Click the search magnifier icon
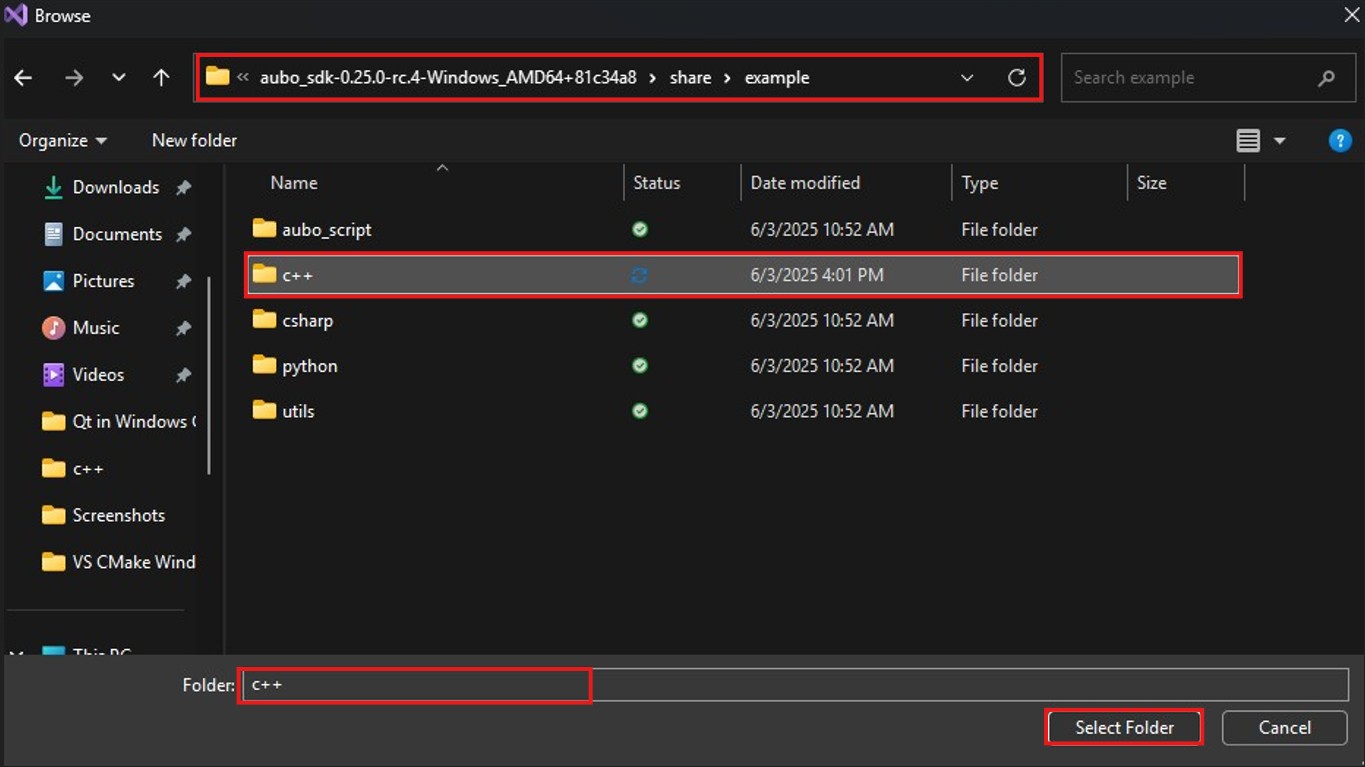Image resolution: width=1365 pixels, height=767 pixels. (1326, 78)
